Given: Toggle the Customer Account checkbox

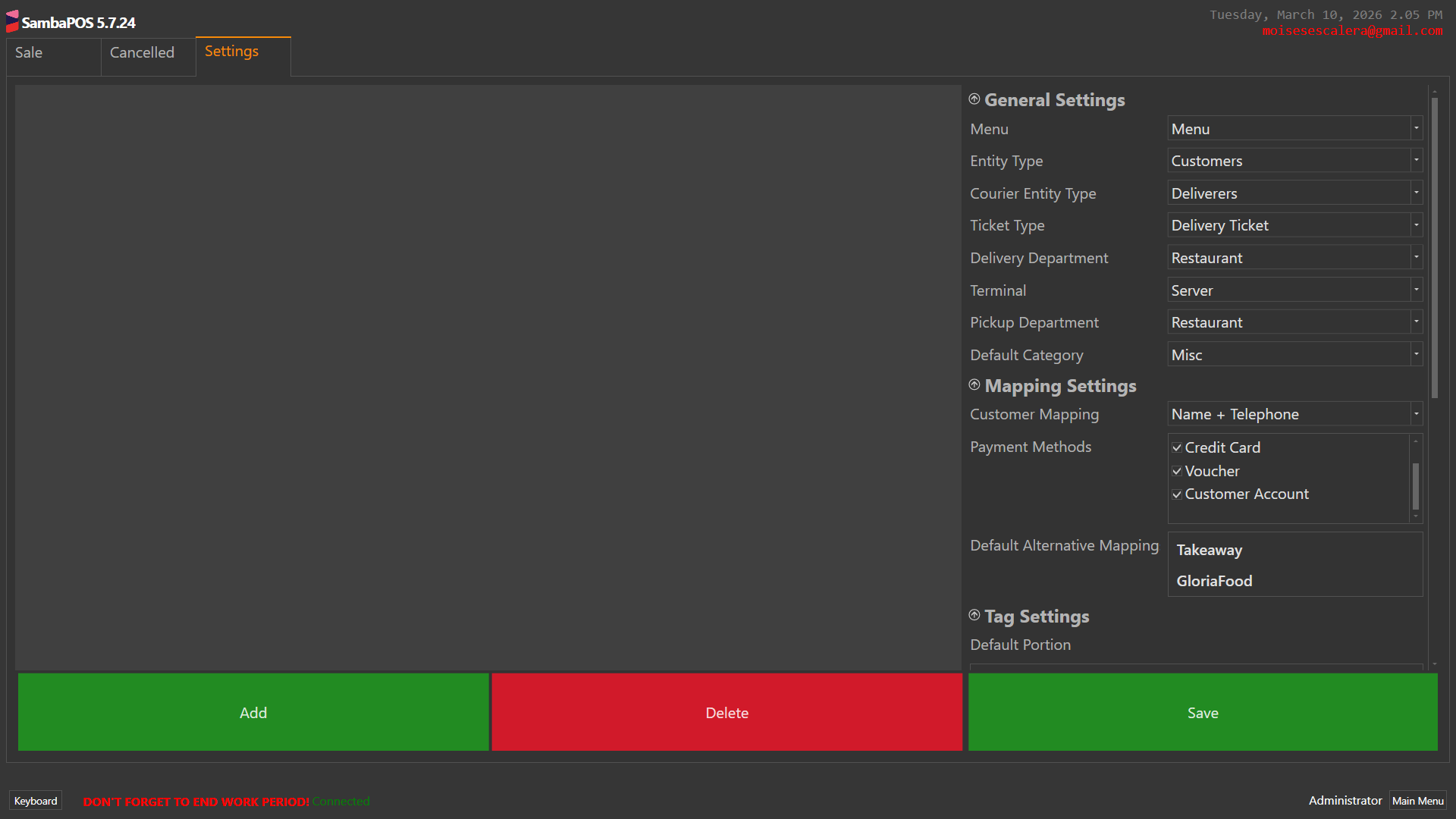Looking at the screenshot, I should click(1177, 494).
